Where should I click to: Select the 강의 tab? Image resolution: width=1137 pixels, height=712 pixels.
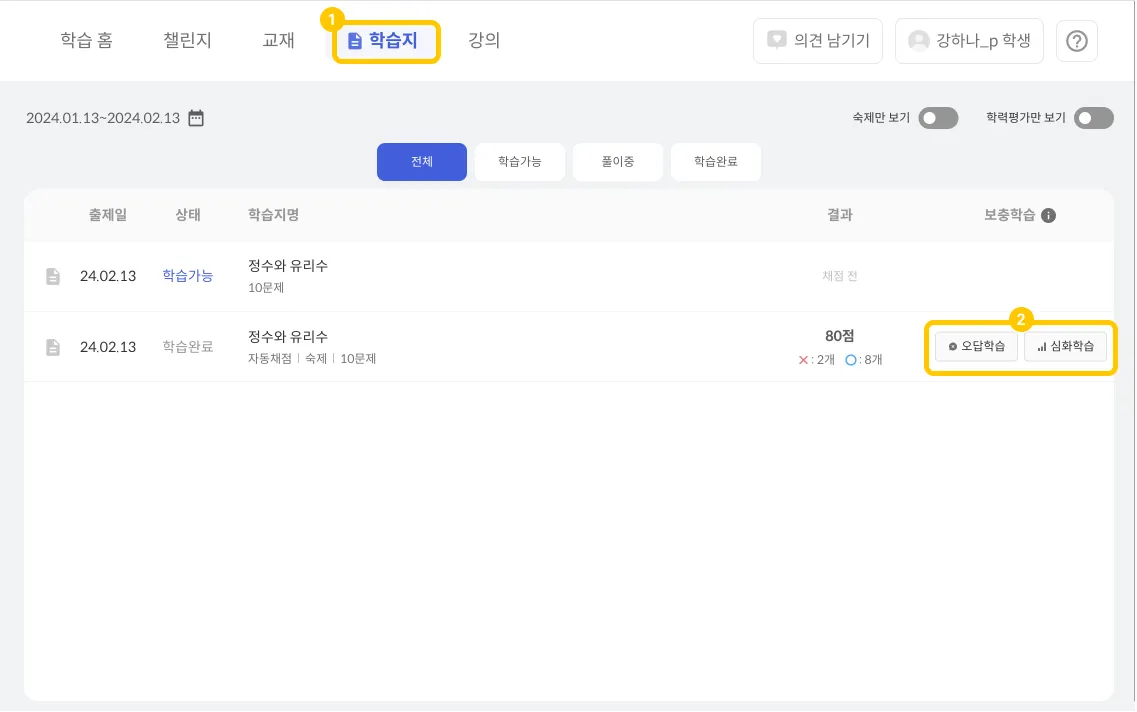point(484,41)
